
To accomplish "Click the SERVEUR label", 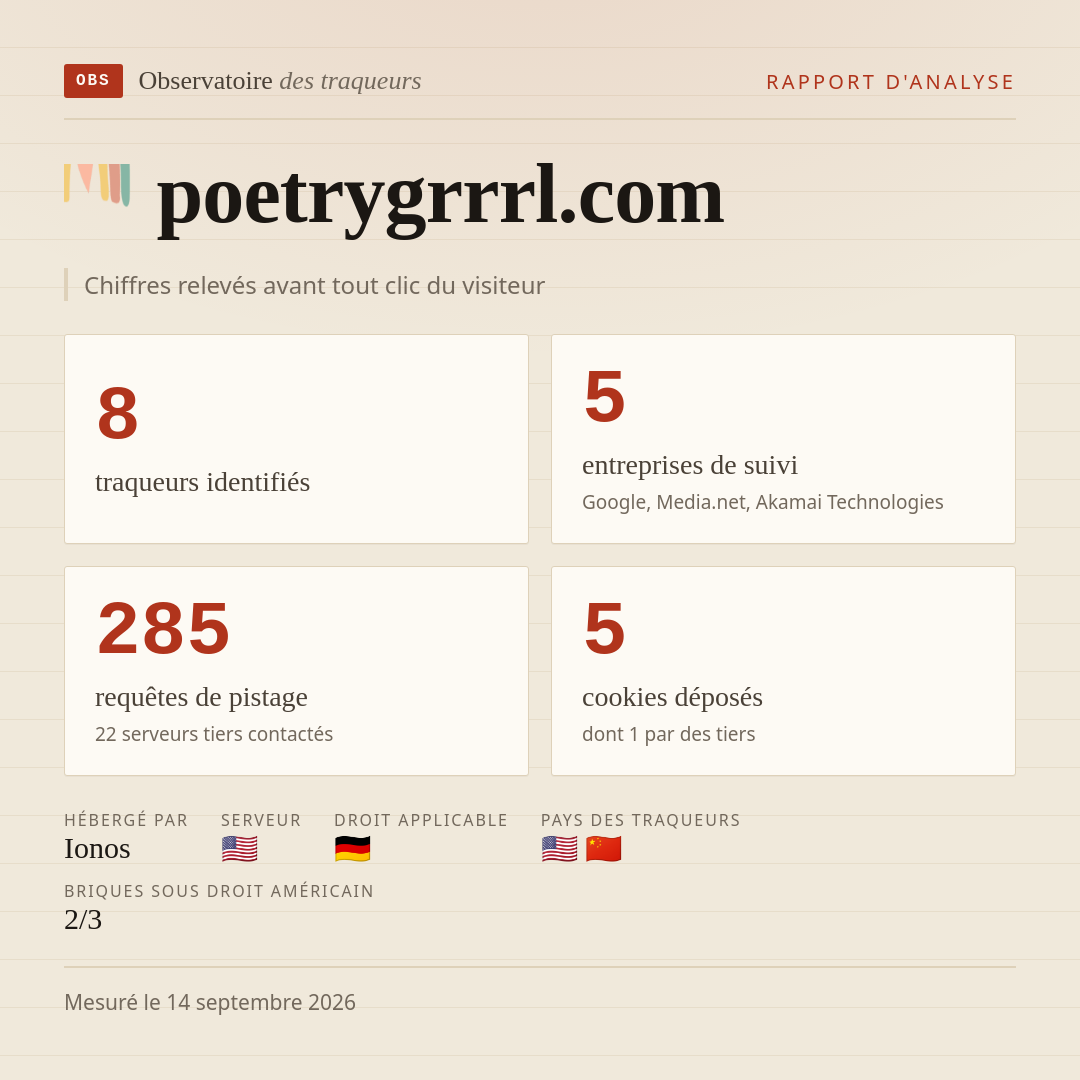I will pyautogui.click(x=261, y=820).
